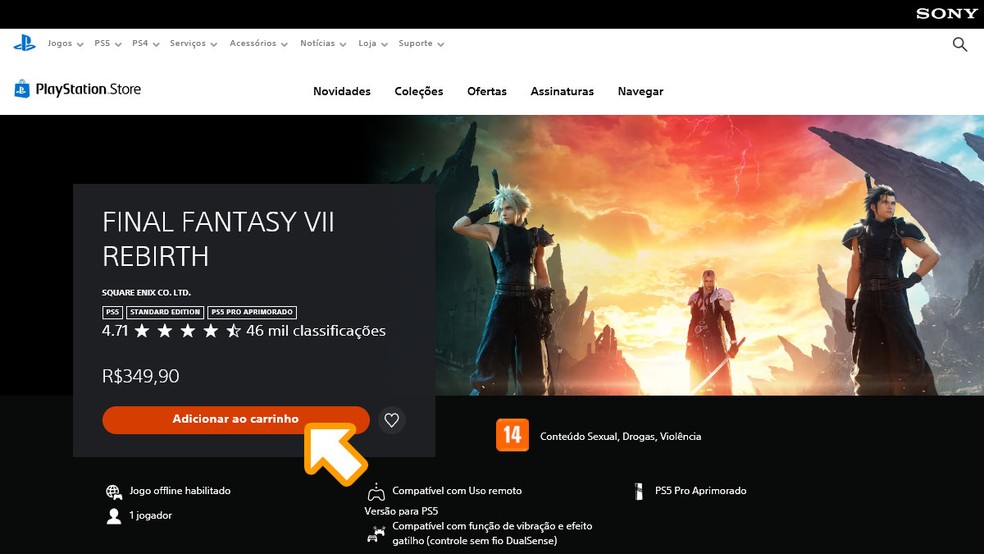Click the star rating row
The width and height of the screenshot is (984, 554).
tap(187, 331)
